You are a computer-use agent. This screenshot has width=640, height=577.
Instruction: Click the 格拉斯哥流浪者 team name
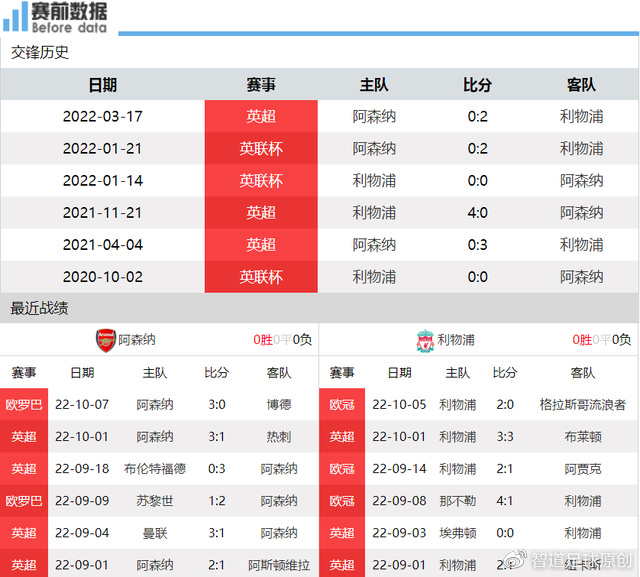[x=582, y=404]
